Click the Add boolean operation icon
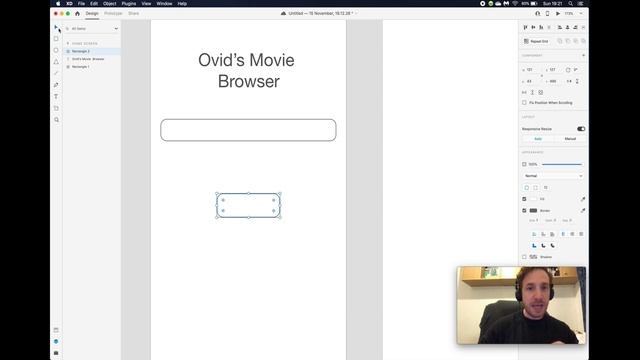This screenshot has height=360, width=640. [x=560, y=41]
